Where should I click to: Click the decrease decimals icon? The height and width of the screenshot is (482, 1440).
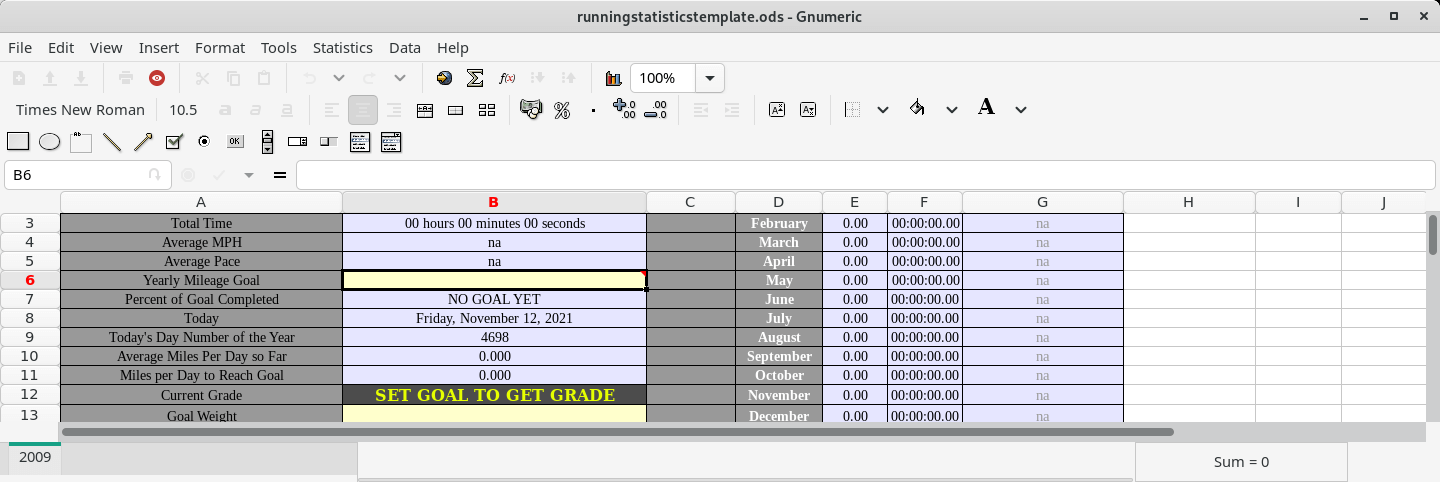655,110
